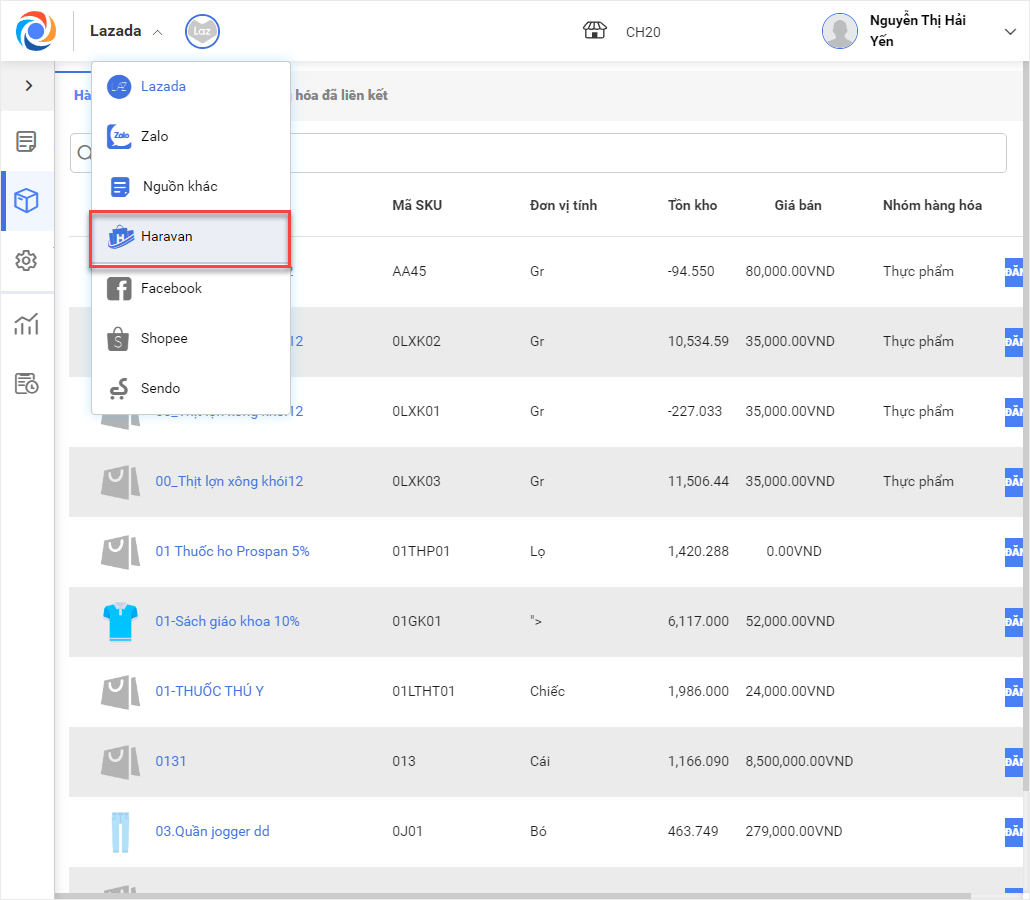Expand the sidebar with the chevron arrow
This screenshot has height=900, width=1030.
coord(28,86)
